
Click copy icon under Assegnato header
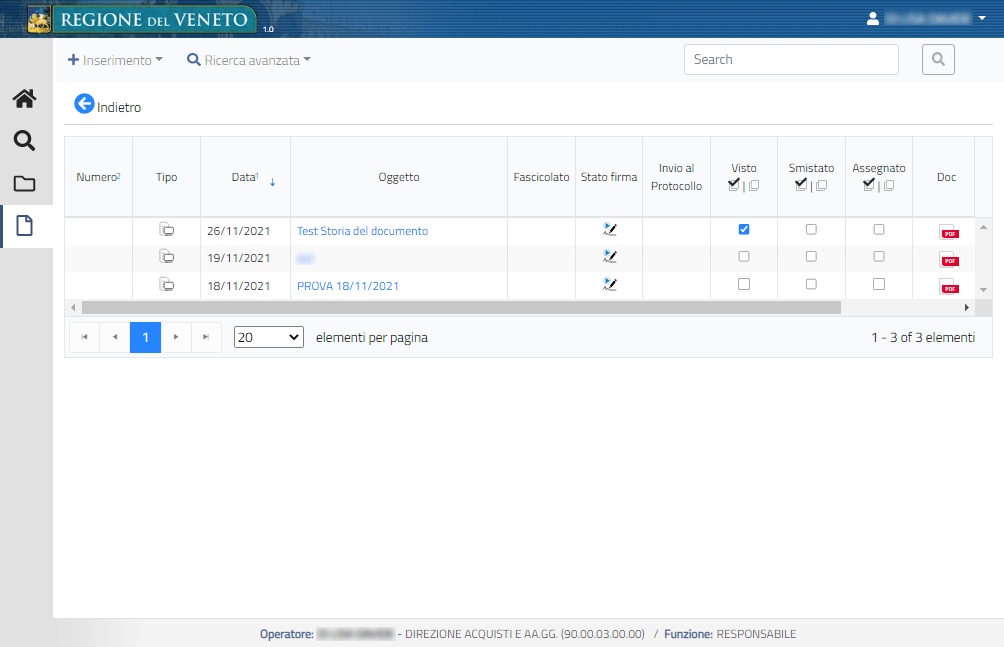[889, 186]
